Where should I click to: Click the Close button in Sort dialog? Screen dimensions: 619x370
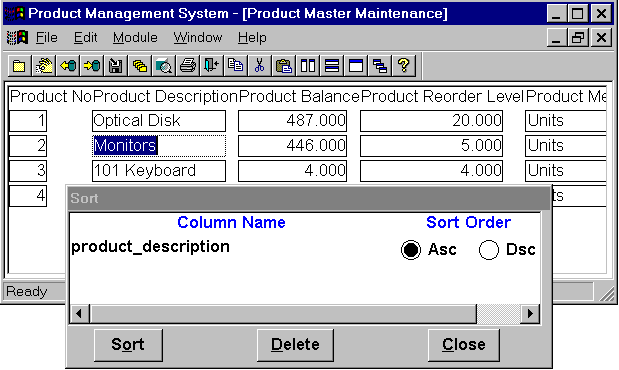tap(464, 345)
